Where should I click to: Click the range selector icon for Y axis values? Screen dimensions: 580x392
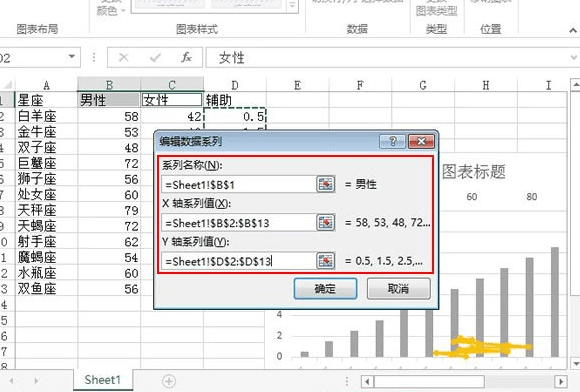pyautogui.click(x=326, y=261)
